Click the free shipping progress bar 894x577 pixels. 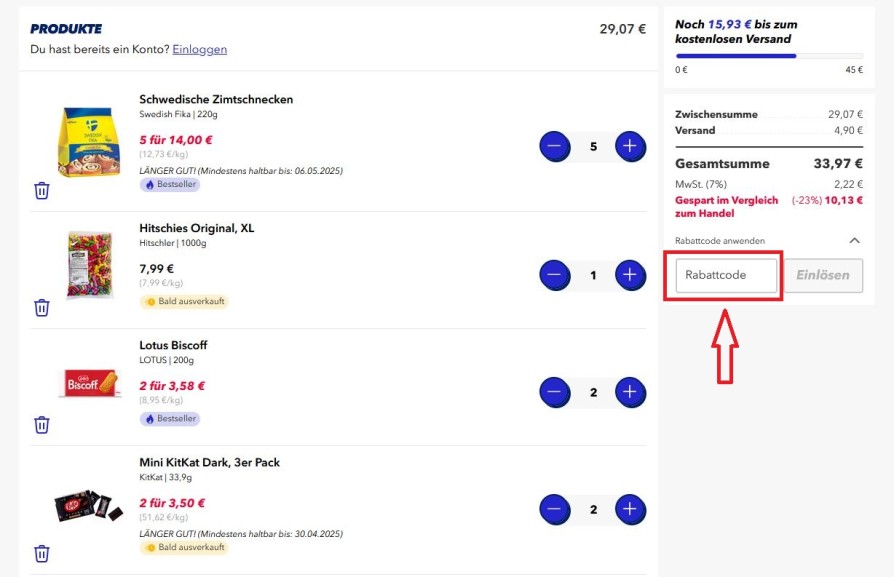769,56
